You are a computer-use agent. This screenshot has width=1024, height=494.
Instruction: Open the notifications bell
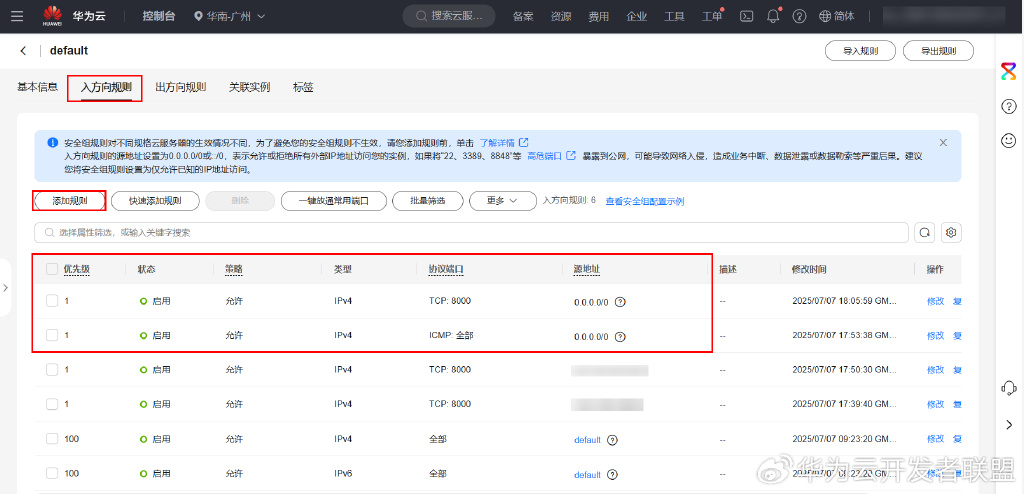(x=774, y=16)
